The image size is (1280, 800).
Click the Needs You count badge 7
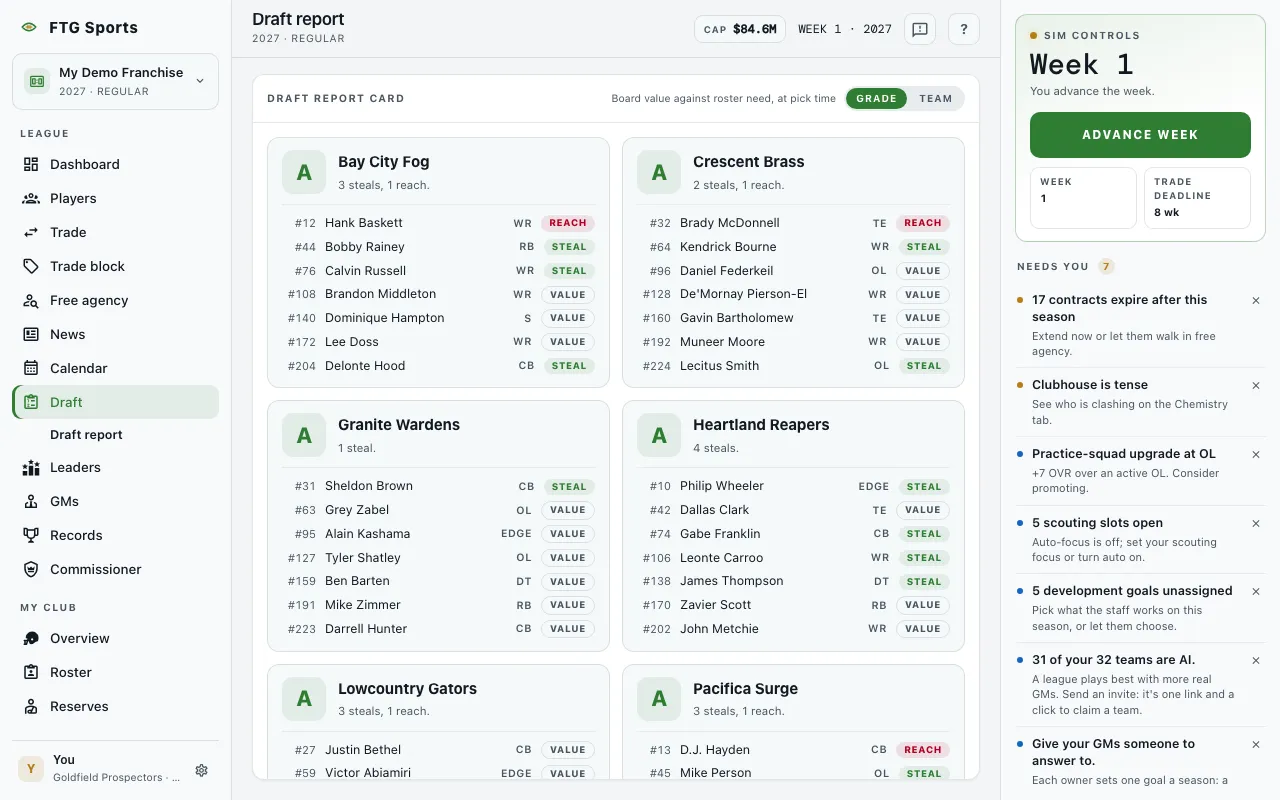tap(1106, 267)
